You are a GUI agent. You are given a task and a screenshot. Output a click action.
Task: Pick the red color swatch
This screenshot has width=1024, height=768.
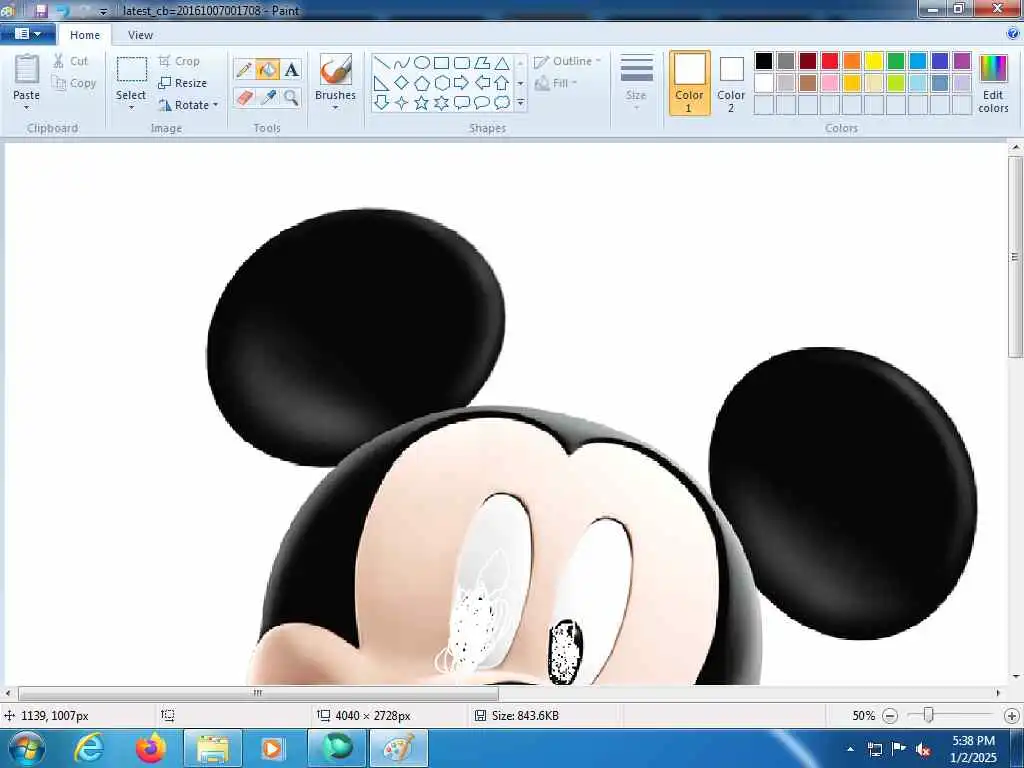(x=830, y=61)
